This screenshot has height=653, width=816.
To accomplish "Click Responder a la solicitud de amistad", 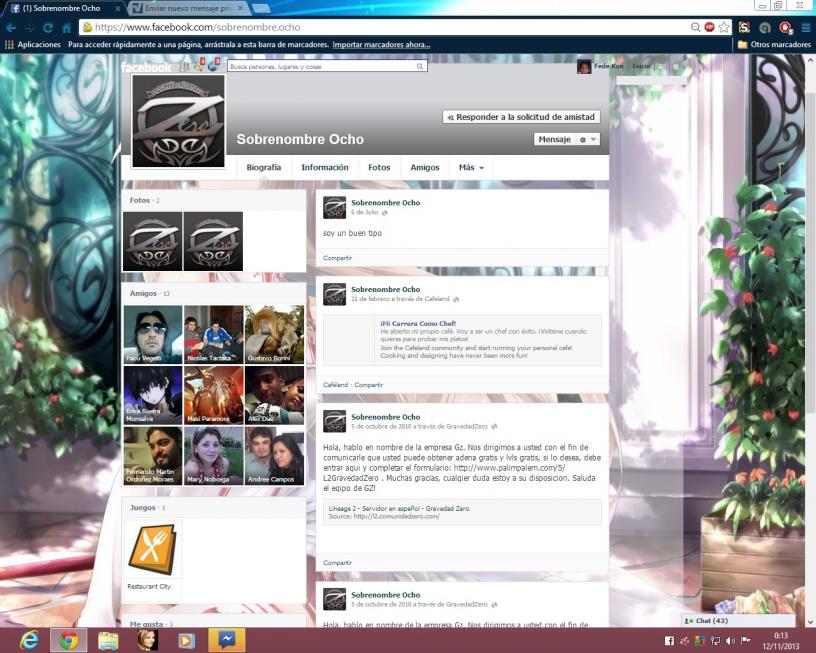I will coord(521,117).
